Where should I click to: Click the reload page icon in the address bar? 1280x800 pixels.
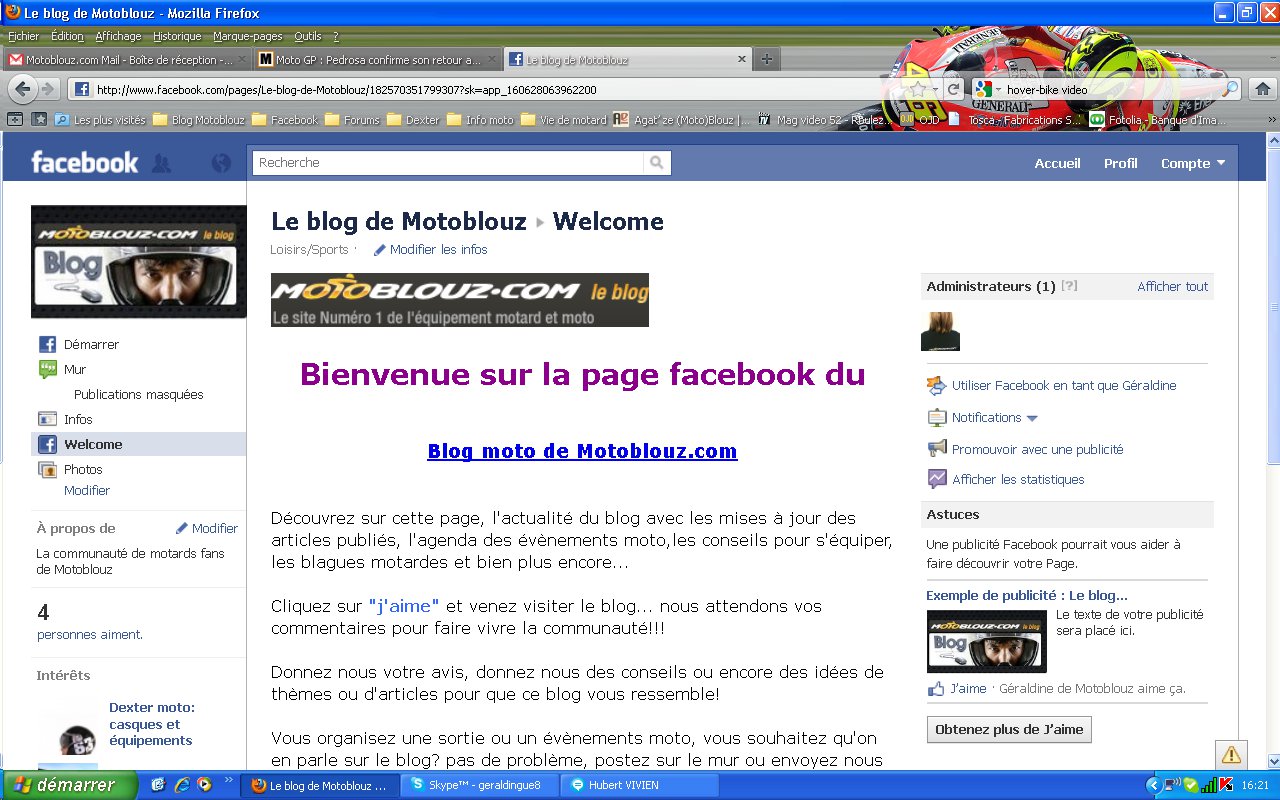click(953, 89)
